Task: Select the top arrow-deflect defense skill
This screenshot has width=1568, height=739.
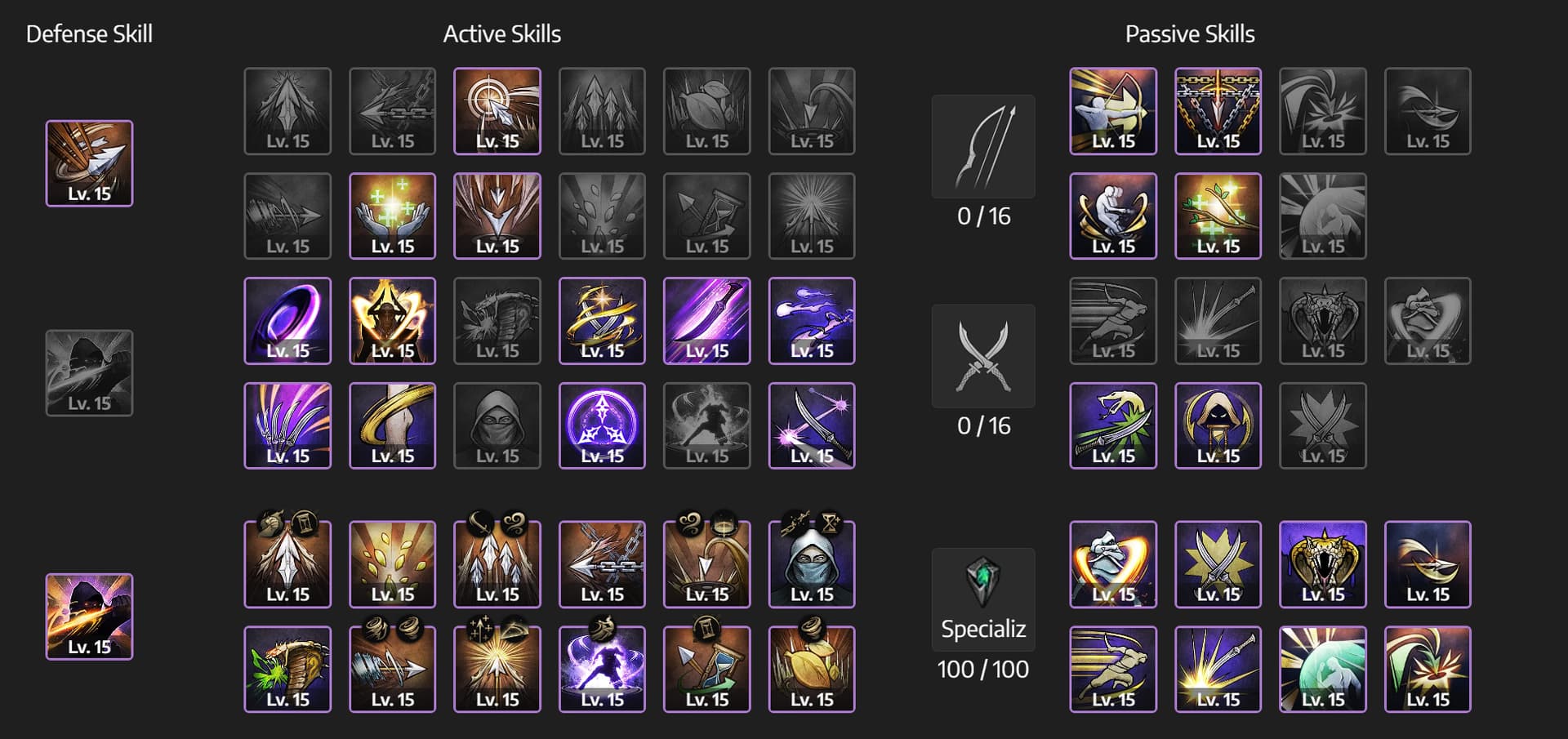Action: pyautogui.click(x=89, y=163)
